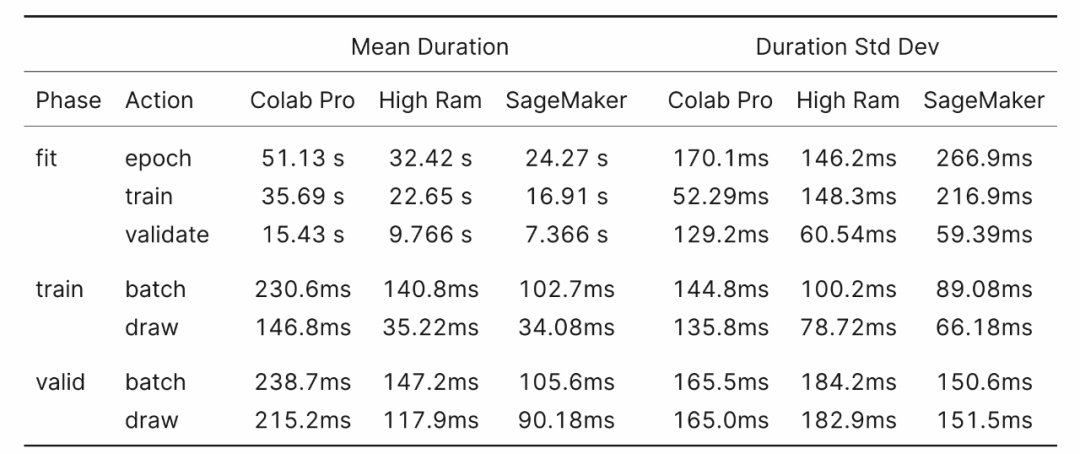Select the 51.13 s value cell
This screenshot has height=454, width=1080.
[302, 158]
